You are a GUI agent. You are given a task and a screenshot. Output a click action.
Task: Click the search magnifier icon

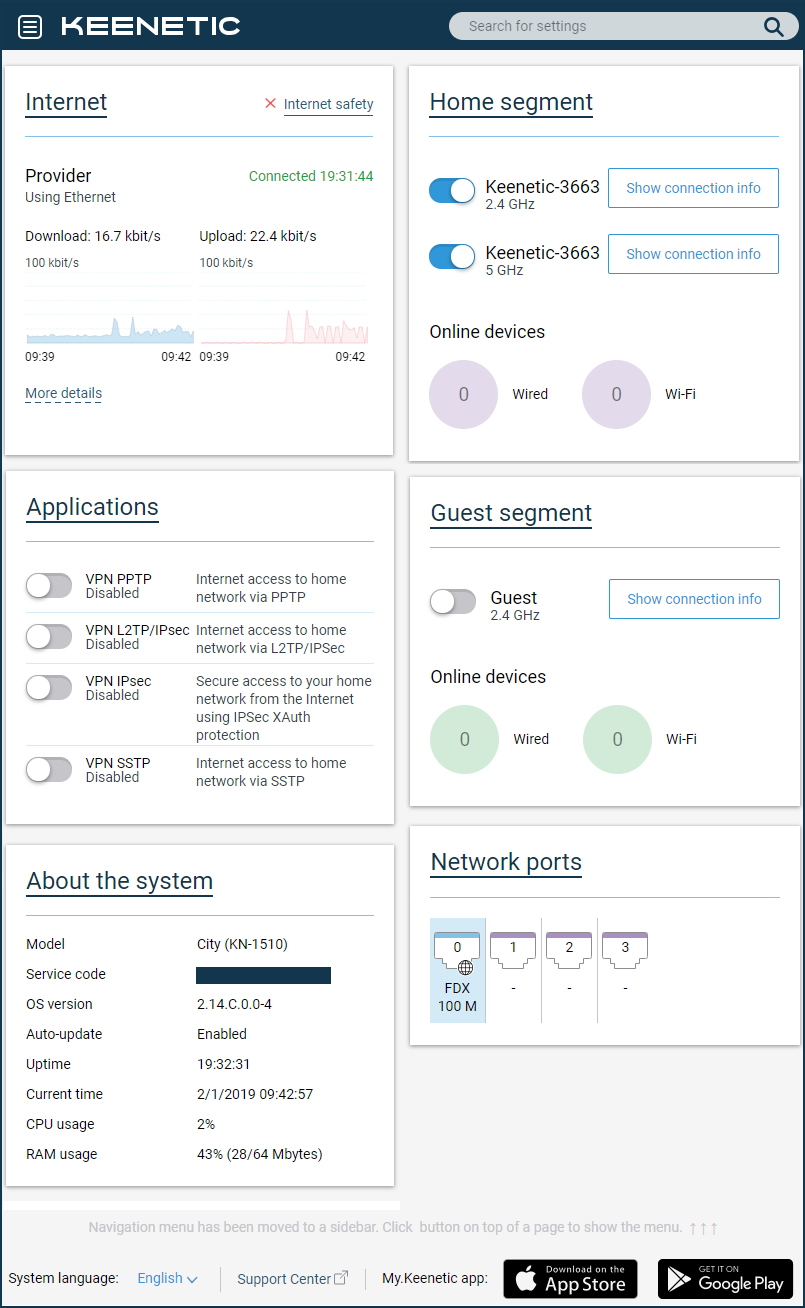point(773,26)
